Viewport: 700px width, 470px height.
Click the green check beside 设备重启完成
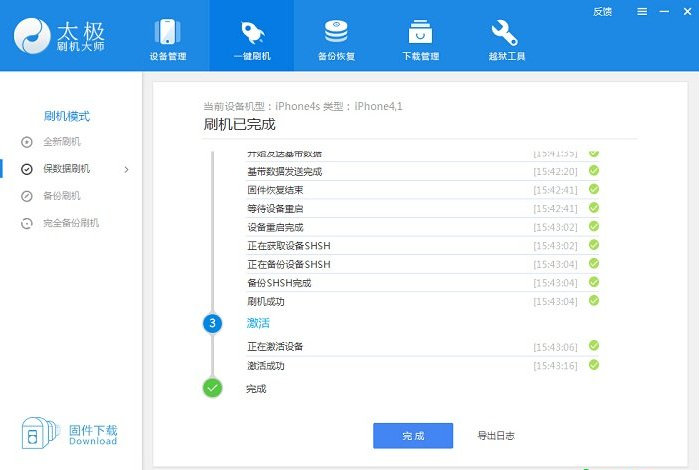pyautogui.click(x=594, y=226)
